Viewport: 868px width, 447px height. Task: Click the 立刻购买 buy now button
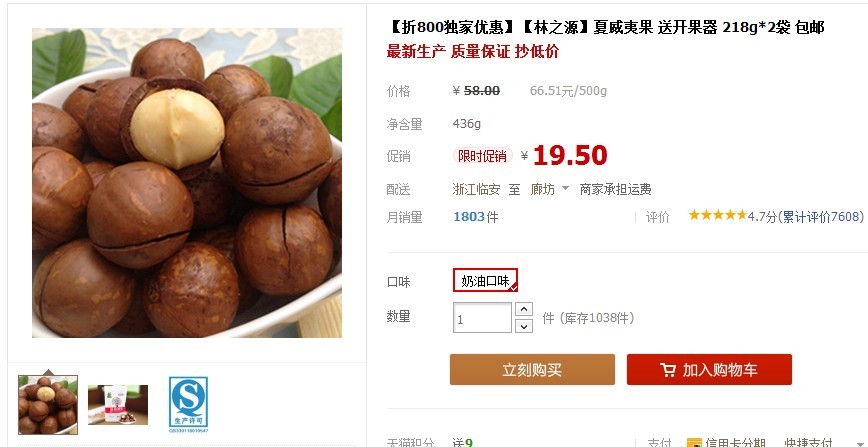[532, 369]
